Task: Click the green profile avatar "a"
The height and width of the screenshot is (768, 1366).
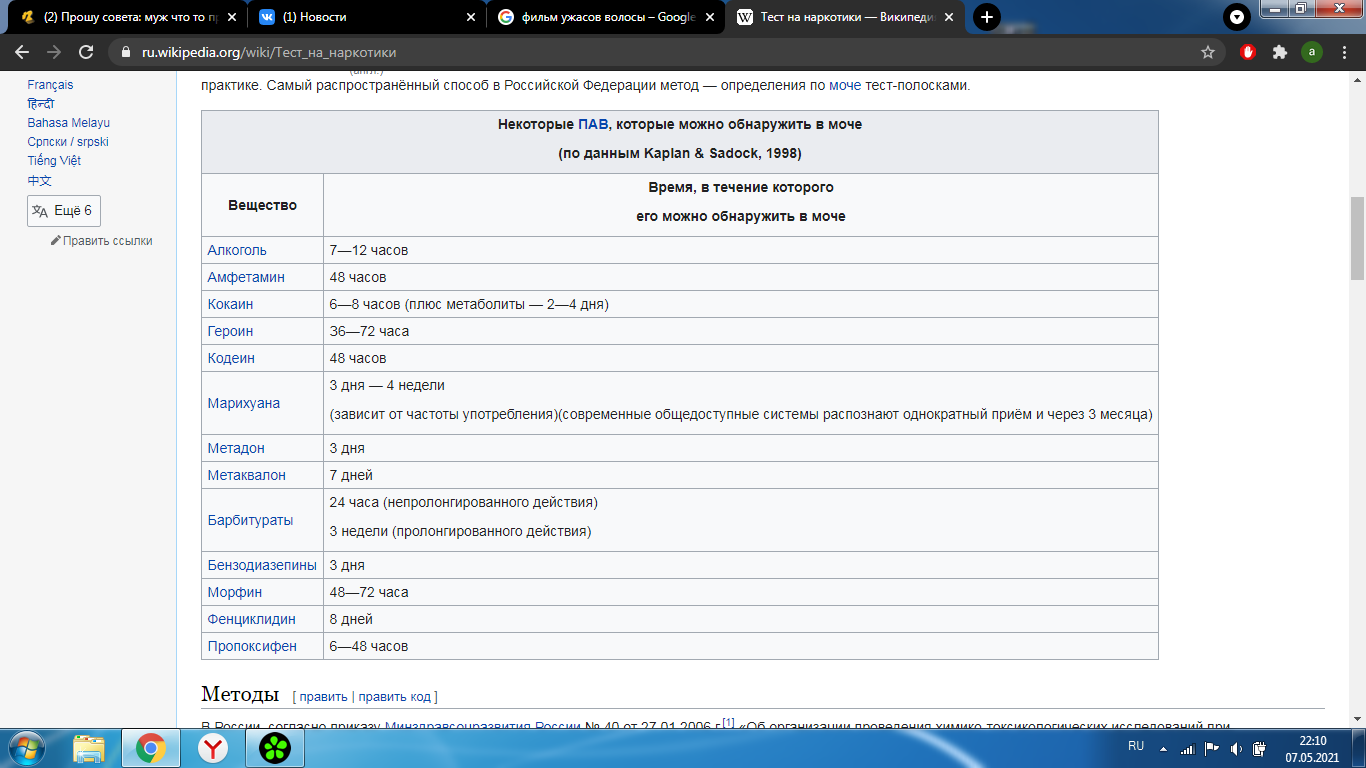Action: click(1311, 50)
